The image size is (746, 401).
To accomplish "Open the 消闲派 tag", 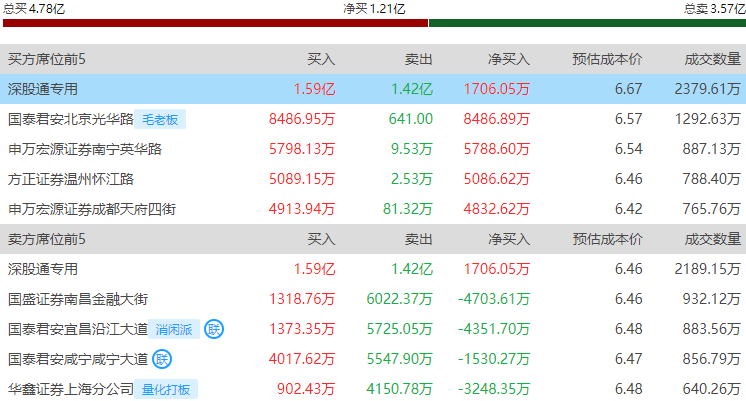I will click(x=174, y=329).
